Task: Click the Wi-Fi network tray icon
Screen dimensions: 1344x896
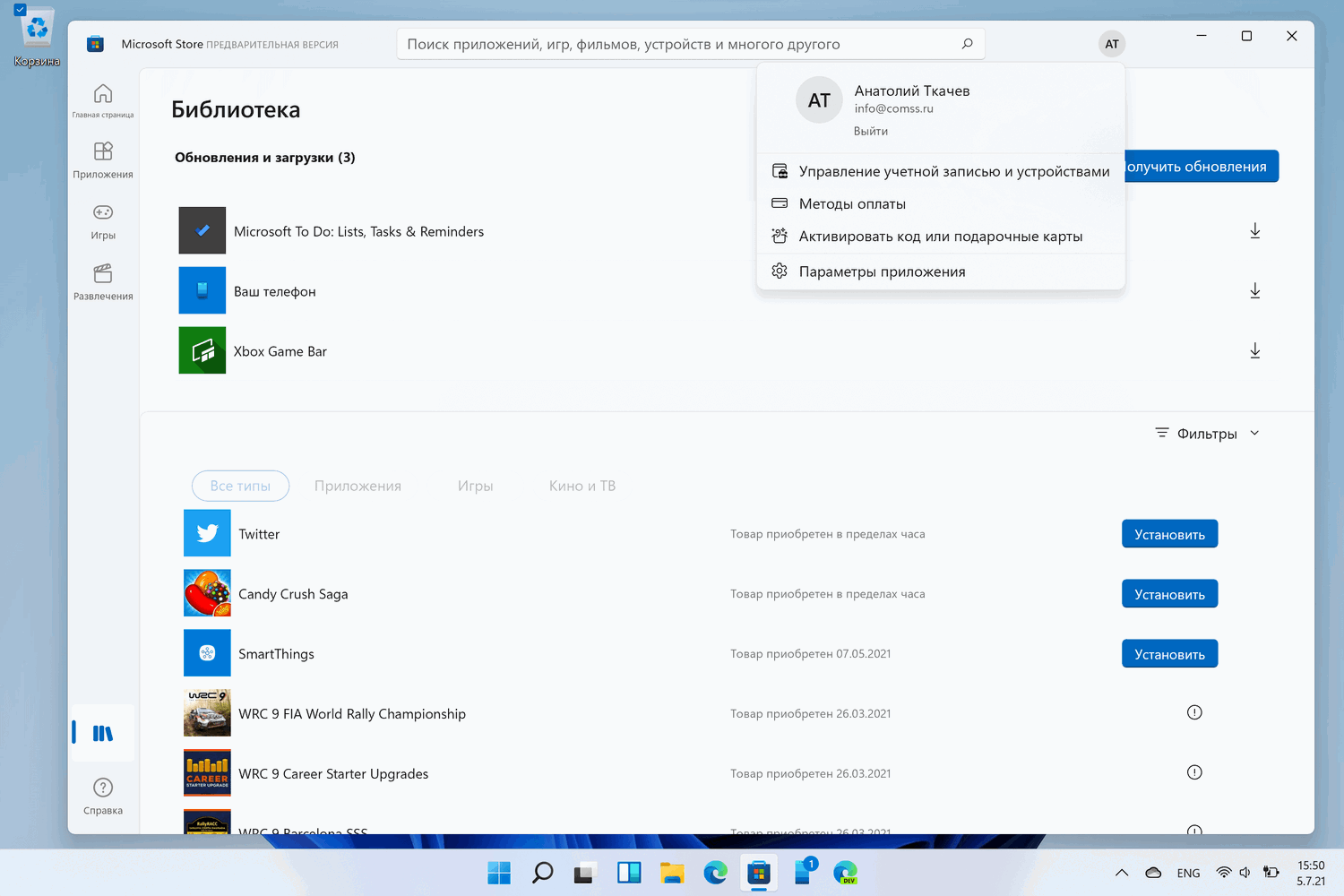Action: 1224,873
